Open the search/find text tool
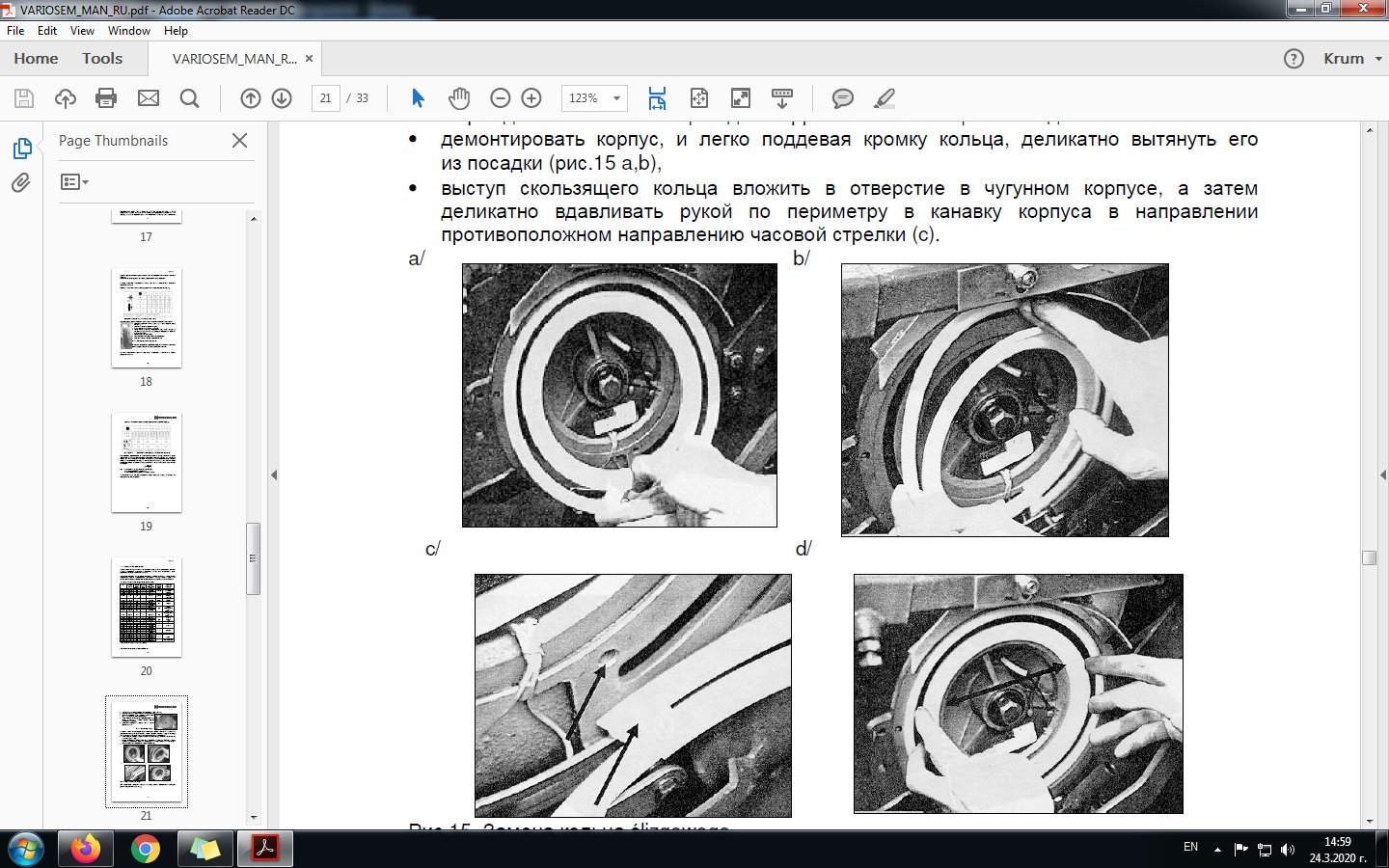Image resolution: width=1389 pixels, height=868 pixels. click(x=189, y=98)
